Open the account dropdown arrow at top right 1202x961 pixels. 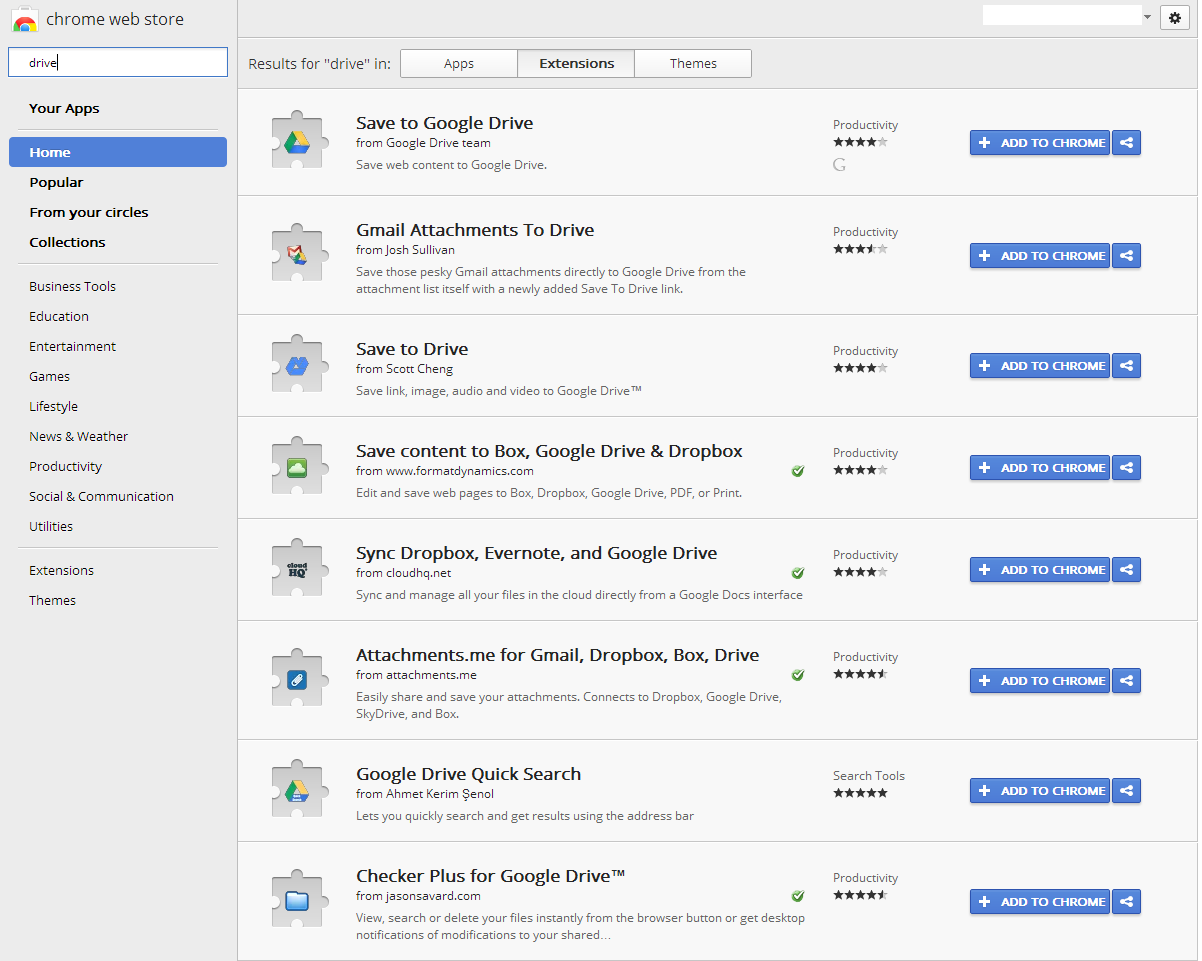[1146, 14]
